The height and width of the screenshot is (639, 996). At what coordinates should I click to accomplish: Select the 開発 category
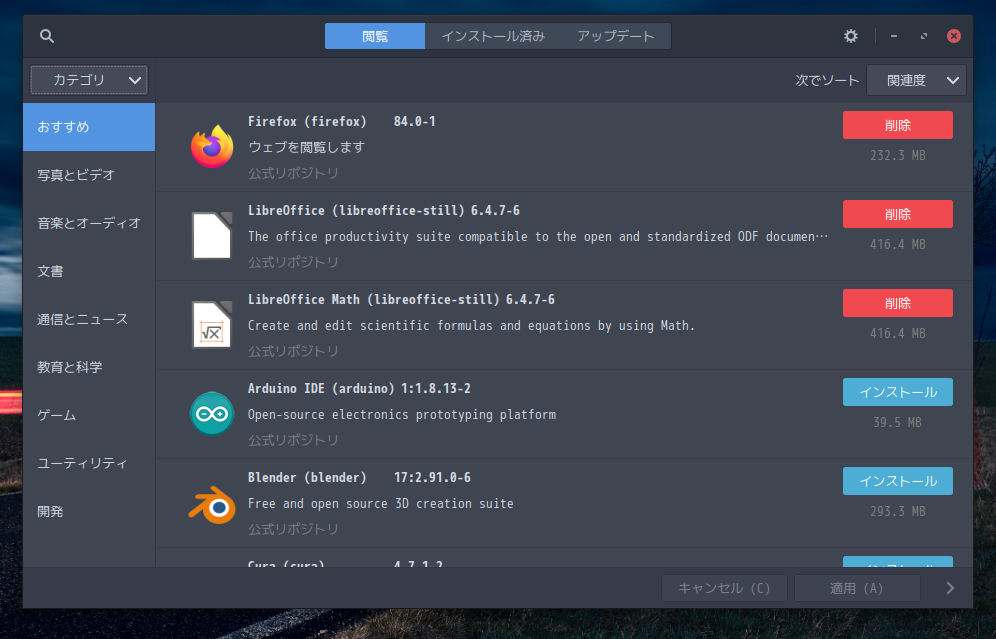(89, 511)
